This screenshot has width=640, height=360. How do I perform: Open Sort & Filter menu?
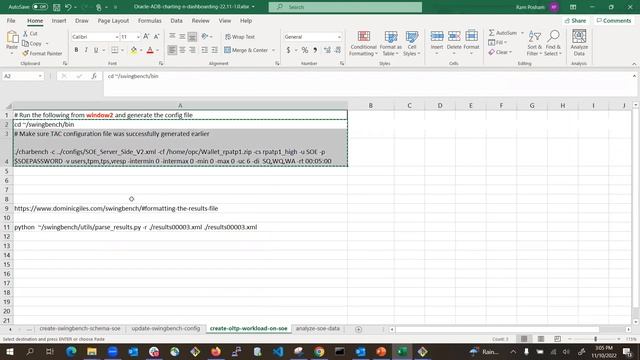[534, 43]
